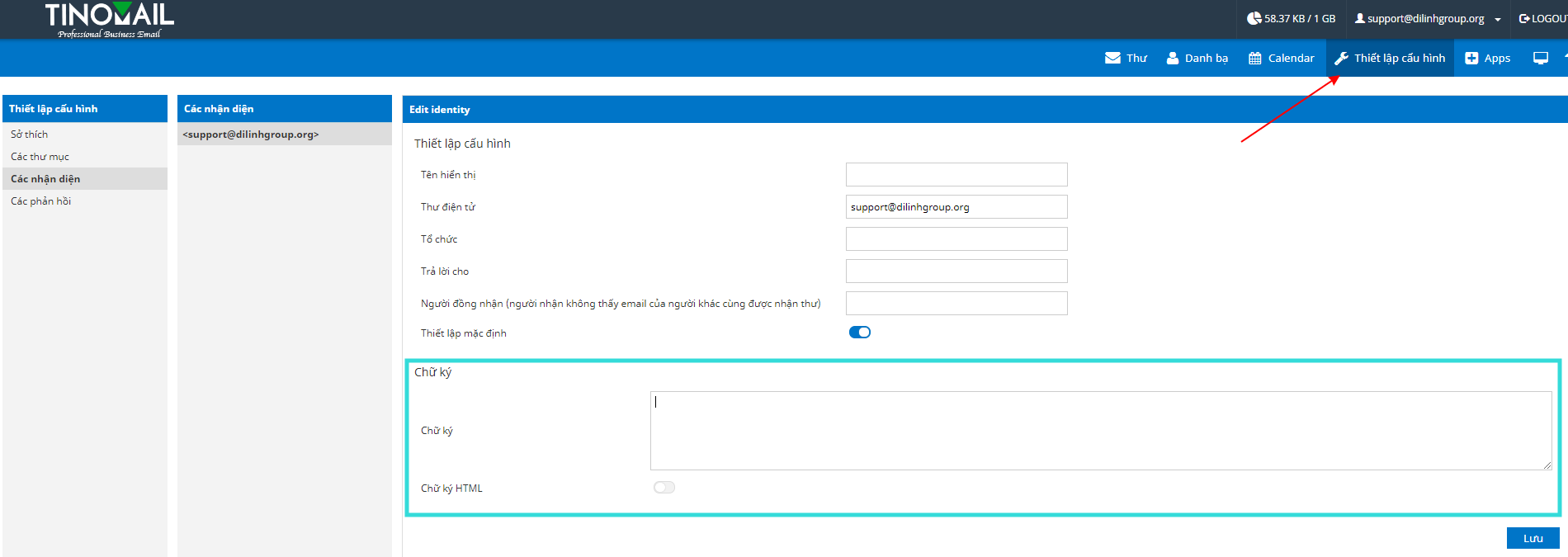Open the account dropdown arrow
Image resolution: width=1568 pixels, height=557 pixels.
click(x=1497, y=19)
